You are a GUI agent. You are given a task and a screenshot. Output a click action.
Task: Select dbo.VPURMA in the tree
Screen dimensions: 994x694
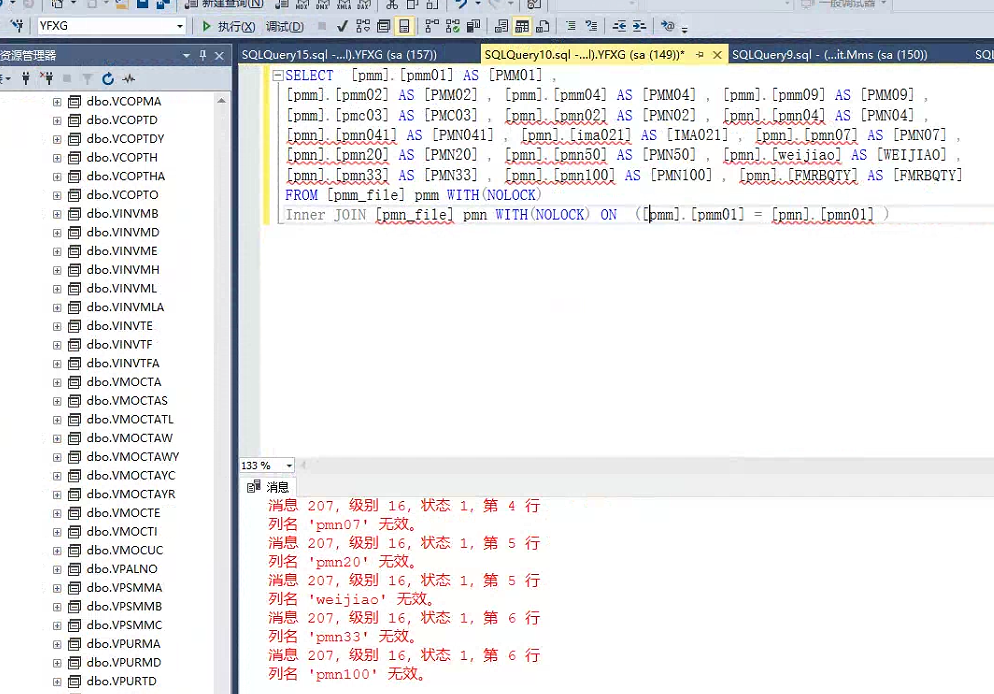[123, 644]
